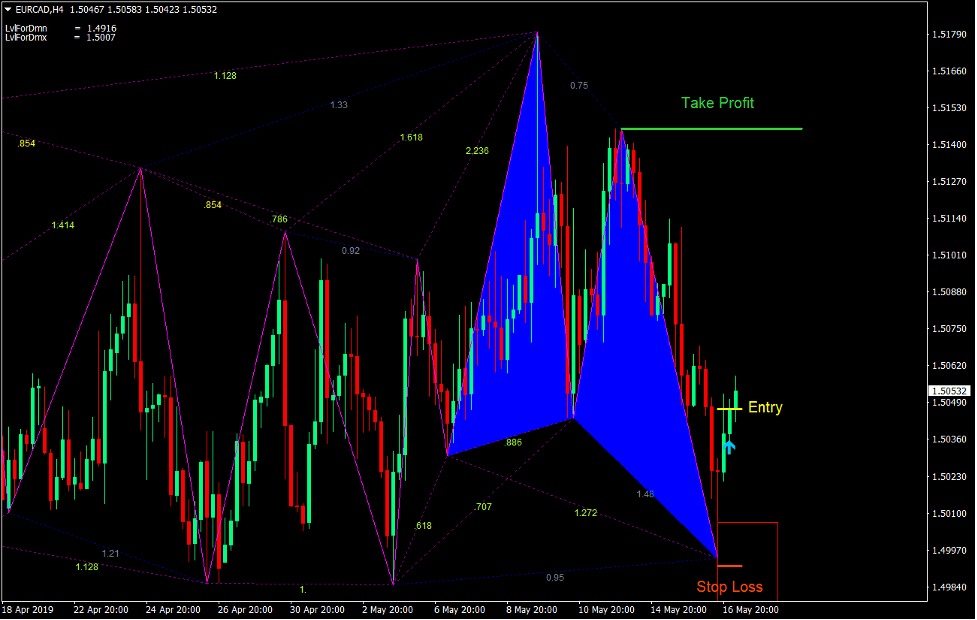The height and width of the screenshot is (620, 977).
Task: Select the LvlForDmn indicator label
Action: click(x=25, y=26)
